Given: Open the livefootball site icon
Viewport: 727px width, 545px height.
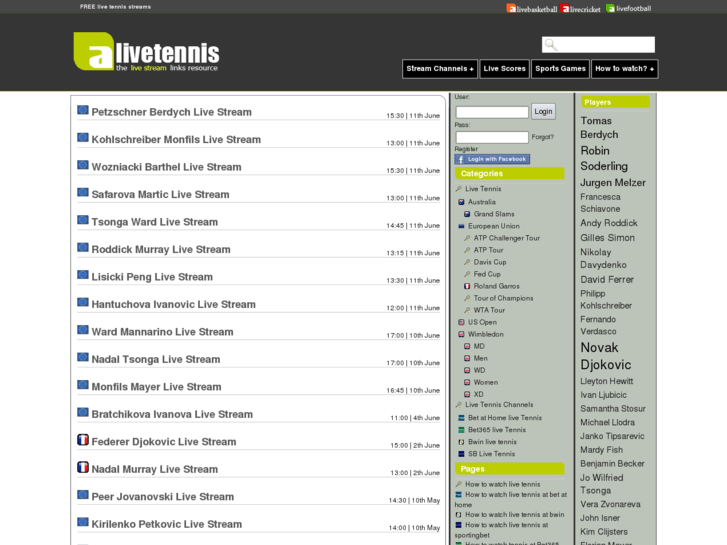Looking at the screenshot, I should tap(611, 8).
